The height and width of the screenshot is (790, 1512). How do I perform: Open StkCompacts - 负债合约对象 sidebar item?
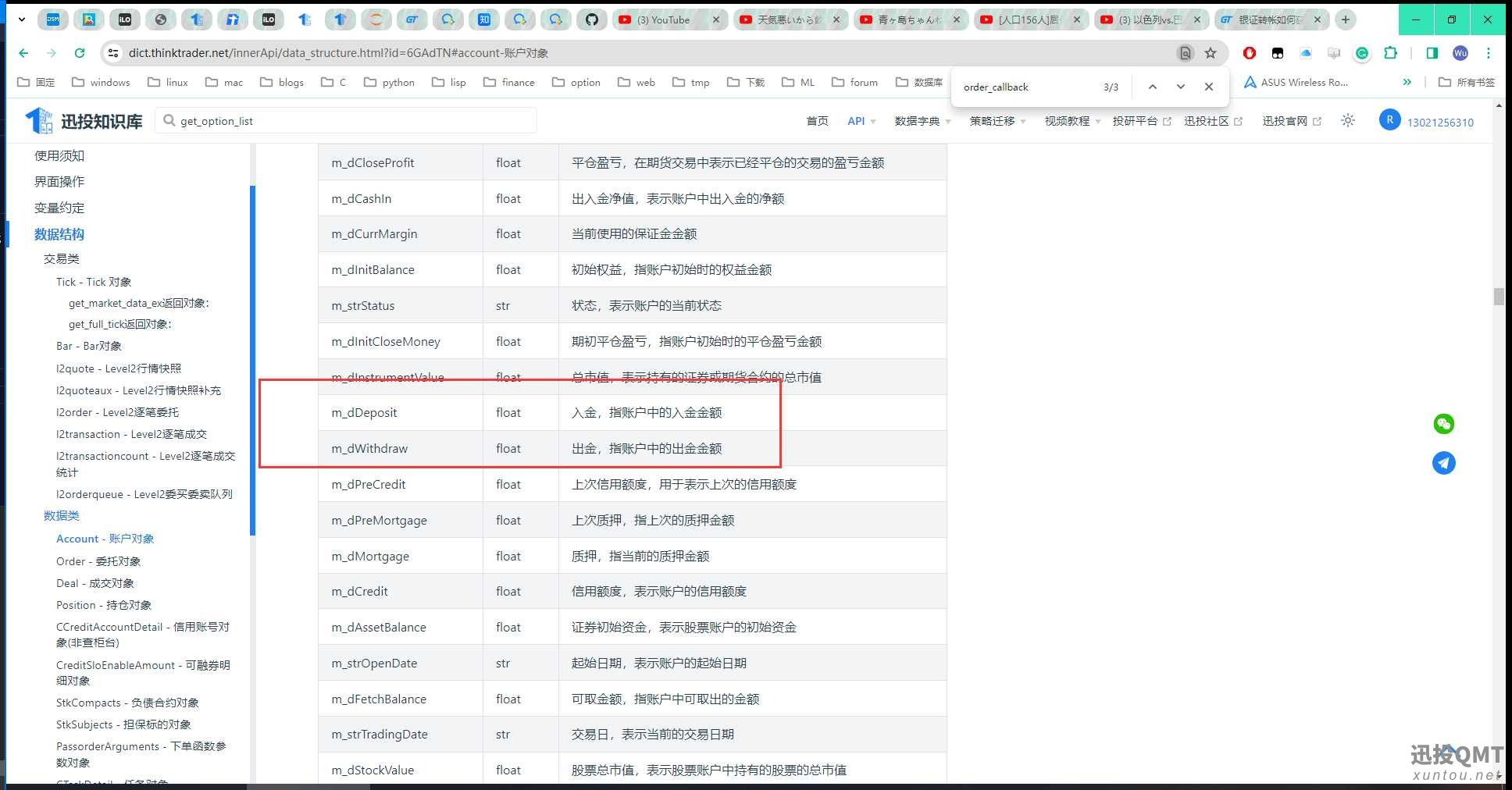point(127,703)
